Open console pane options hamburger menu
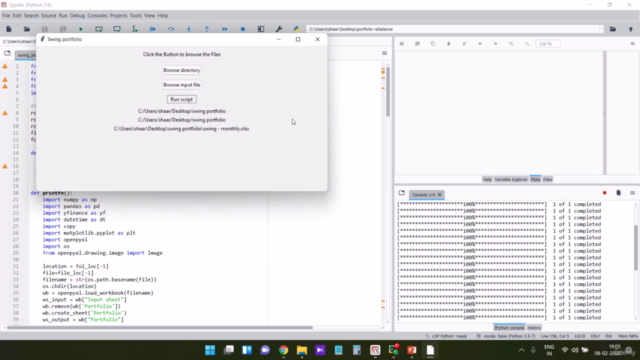 (x=632, y=193)
